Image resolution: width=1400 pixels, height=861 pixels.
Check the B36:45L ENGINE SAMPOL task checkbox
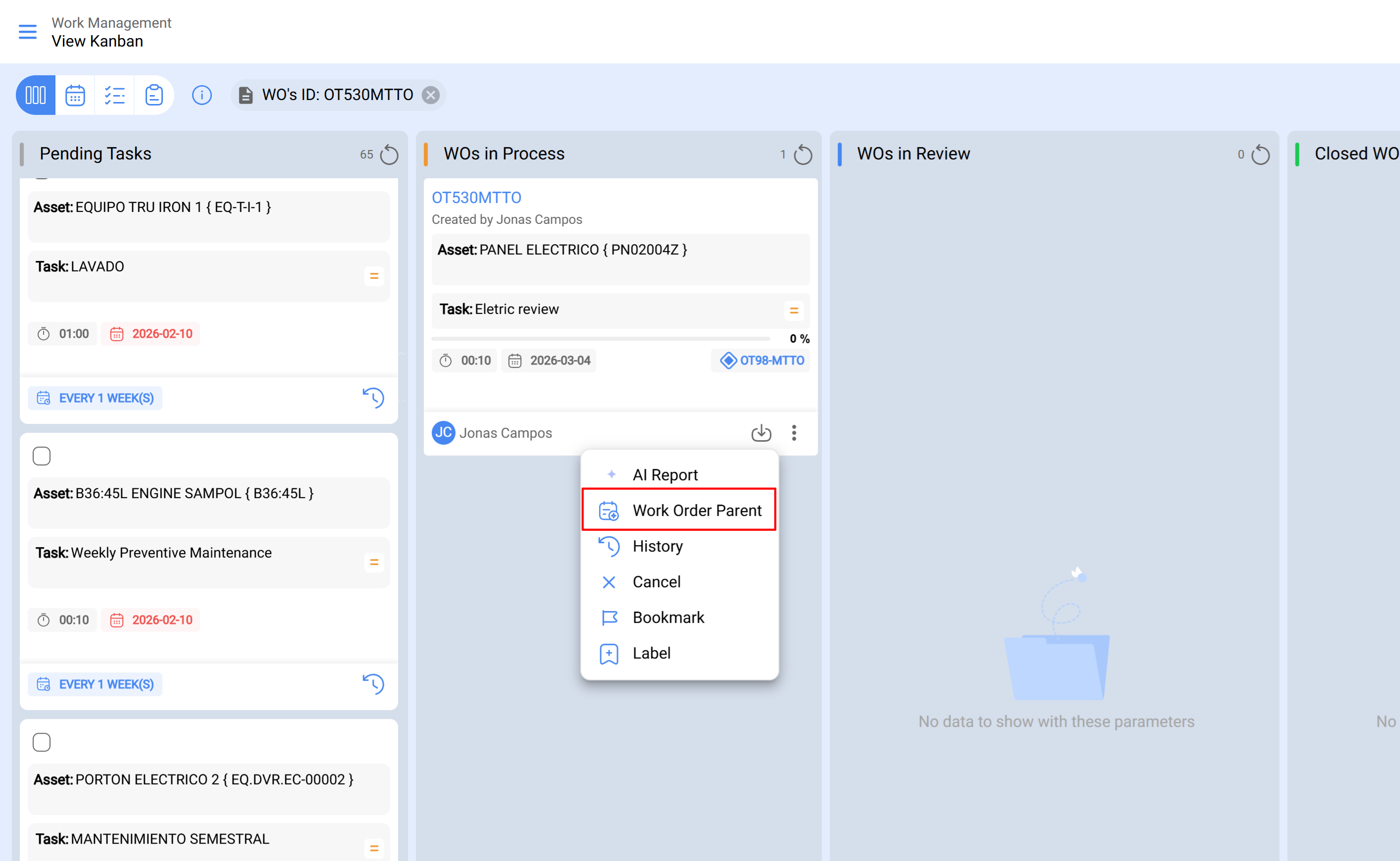[x=42, y=456]
